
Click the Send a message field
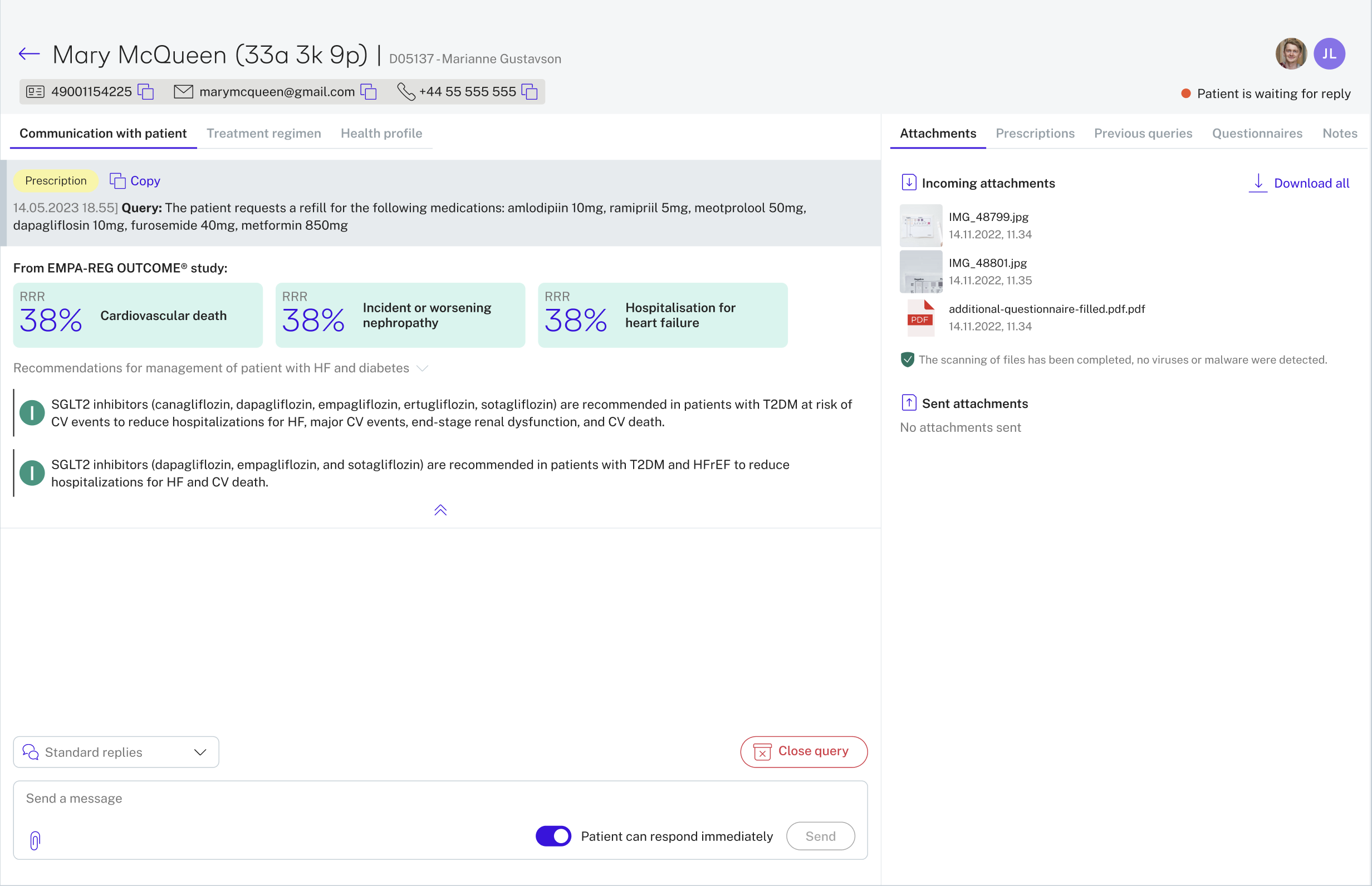pos(345,799)
